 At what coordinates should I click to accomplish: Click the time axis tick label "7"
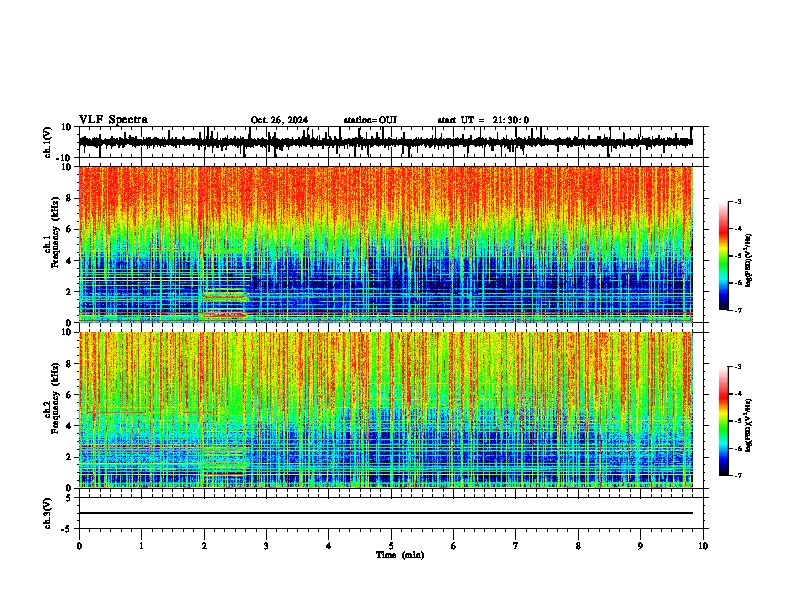pyautogui.click(x=516, y=546)
